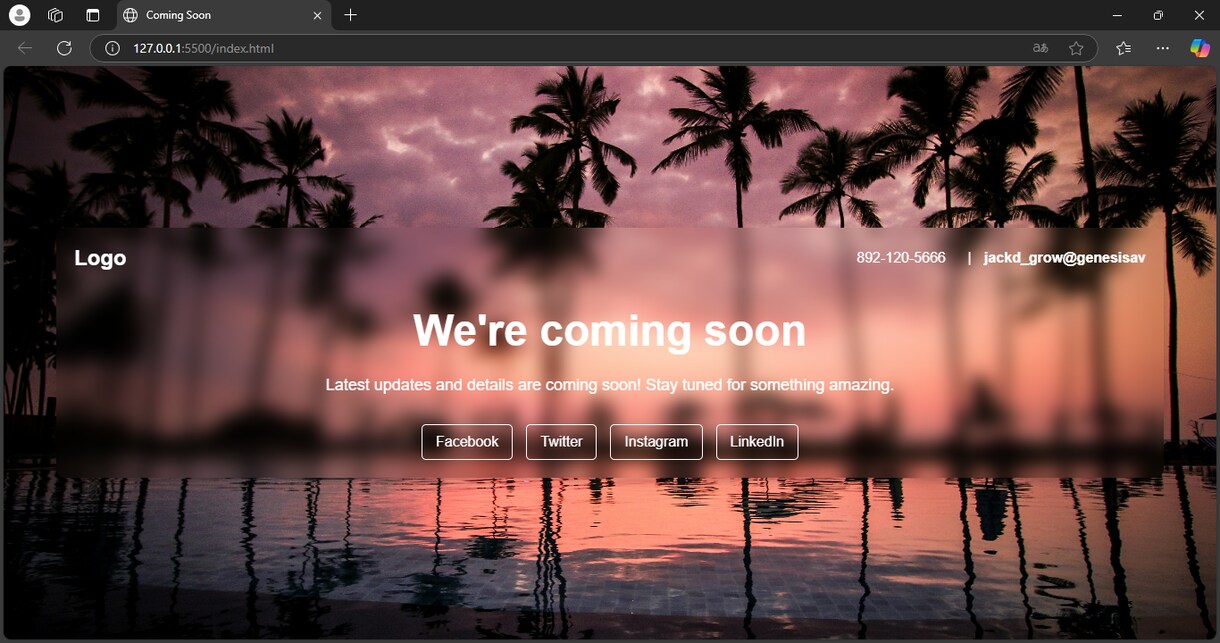Open the tab actions menu icon
The height and width of the screenshot is (643, 1220).
click(x=93, y=15)
